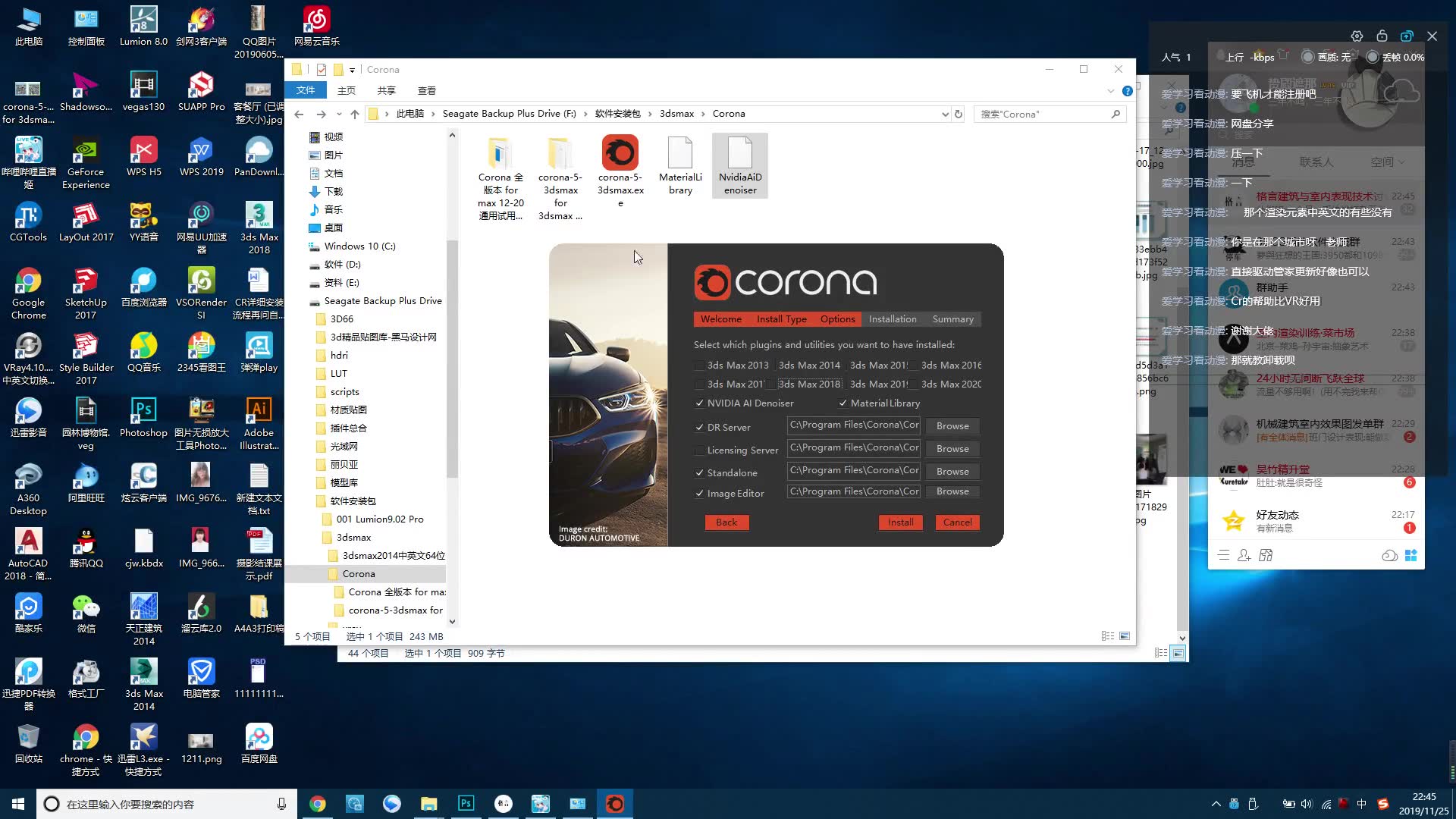Click Browse for Image Editor path

click(952, 491)
